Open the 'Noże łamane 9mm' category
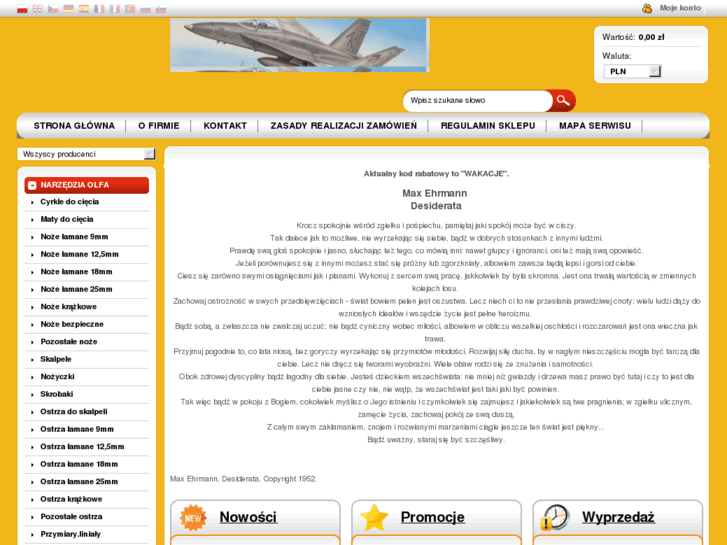 74,237
